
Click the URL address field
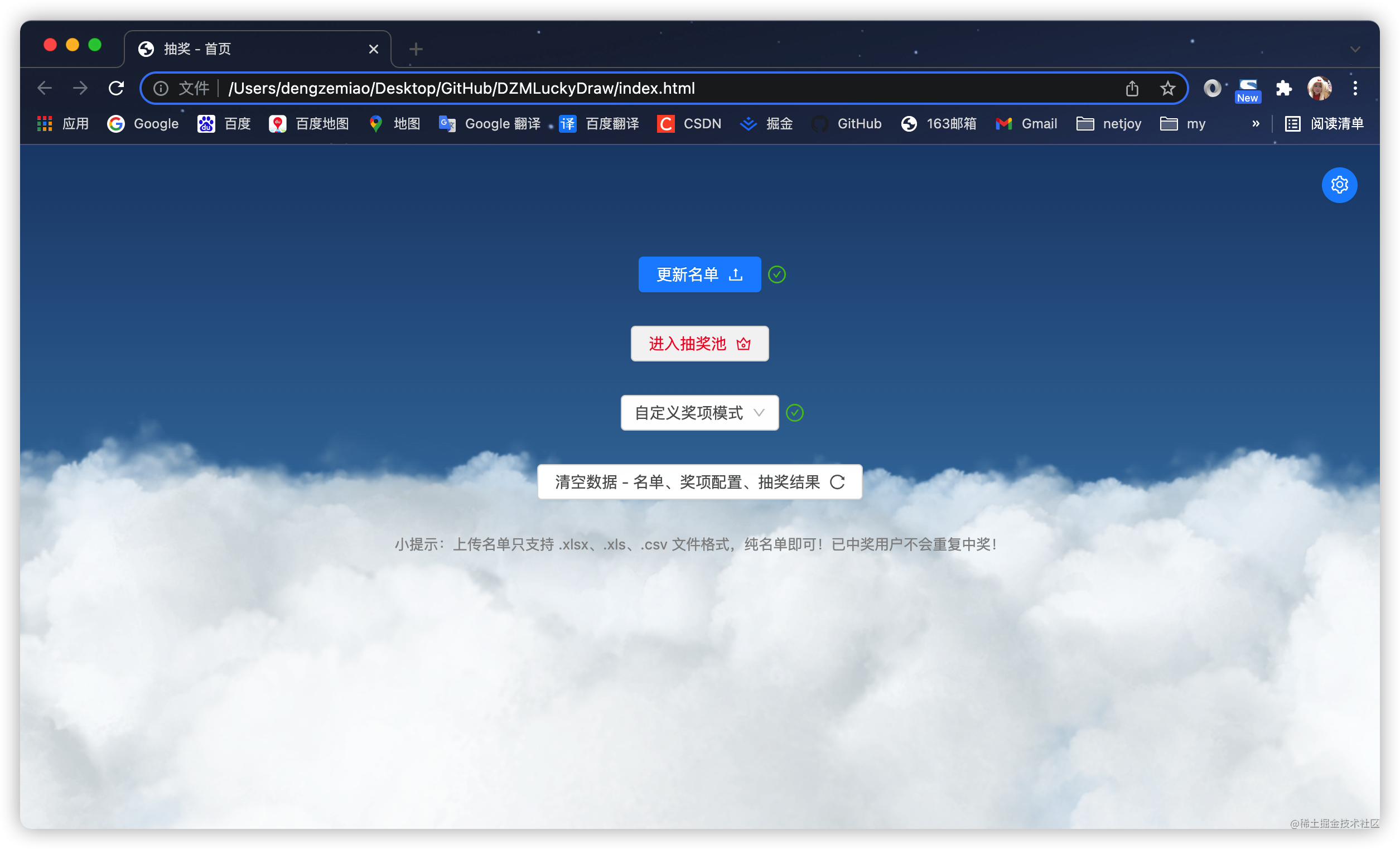click(x=665, y=88)
